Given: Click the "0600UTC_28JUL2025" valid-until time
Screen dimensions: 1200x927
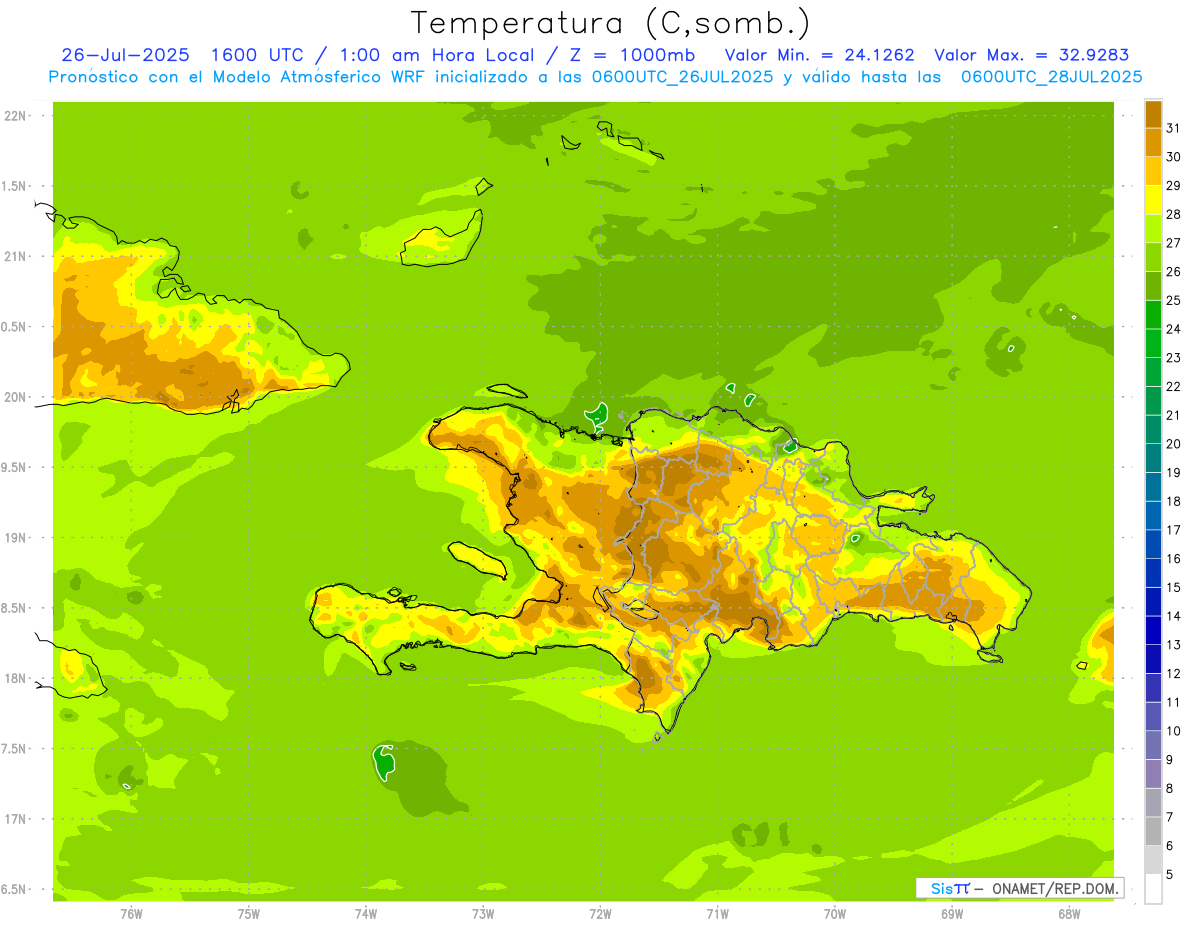Looking at the screenshot, I should coord(1051,77).
